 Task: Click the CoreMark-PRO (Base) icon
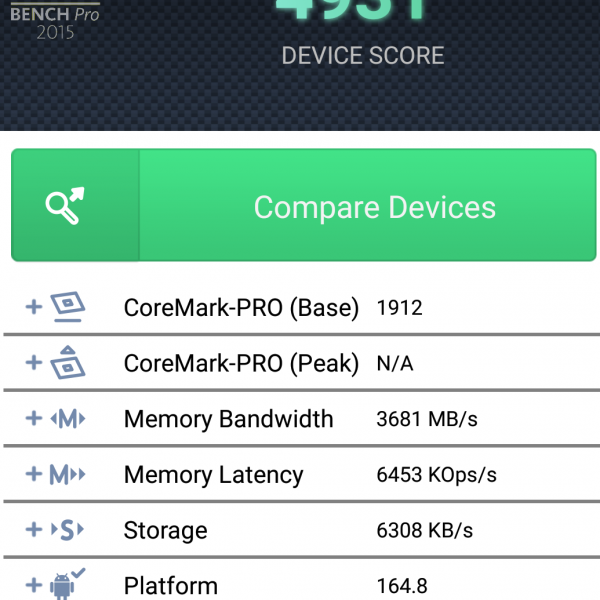[x=68, y=307]
